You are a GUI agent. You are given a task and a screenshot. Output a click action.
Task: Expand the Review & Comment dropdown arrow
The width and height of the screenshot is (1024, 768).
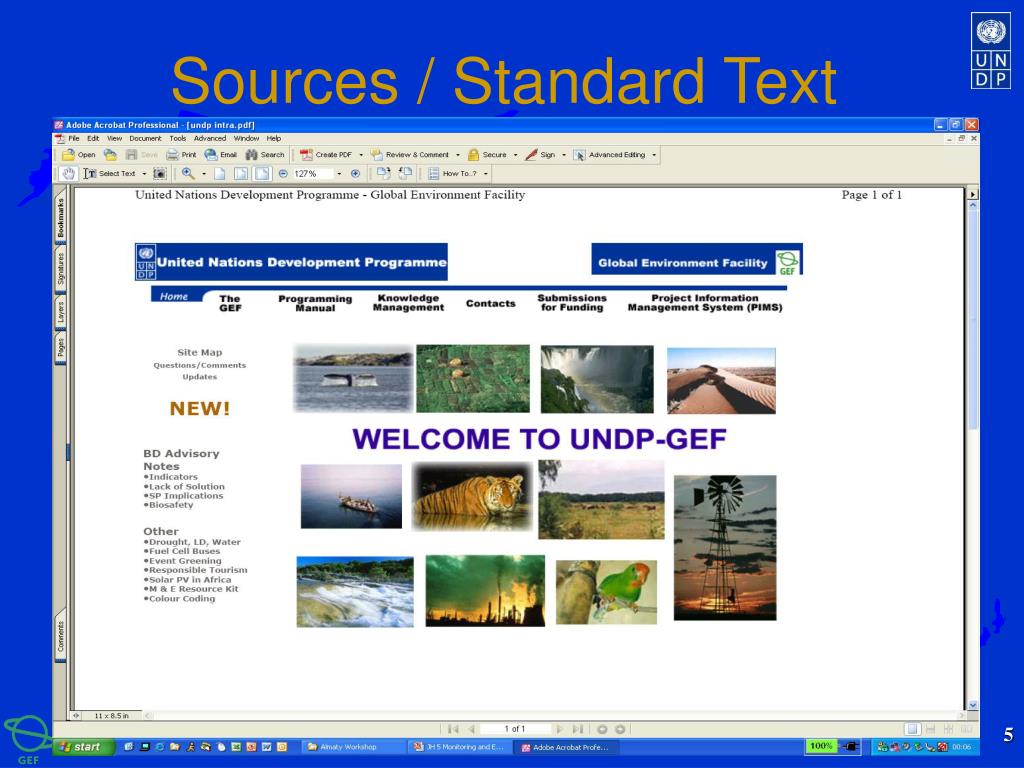point(458,155)
